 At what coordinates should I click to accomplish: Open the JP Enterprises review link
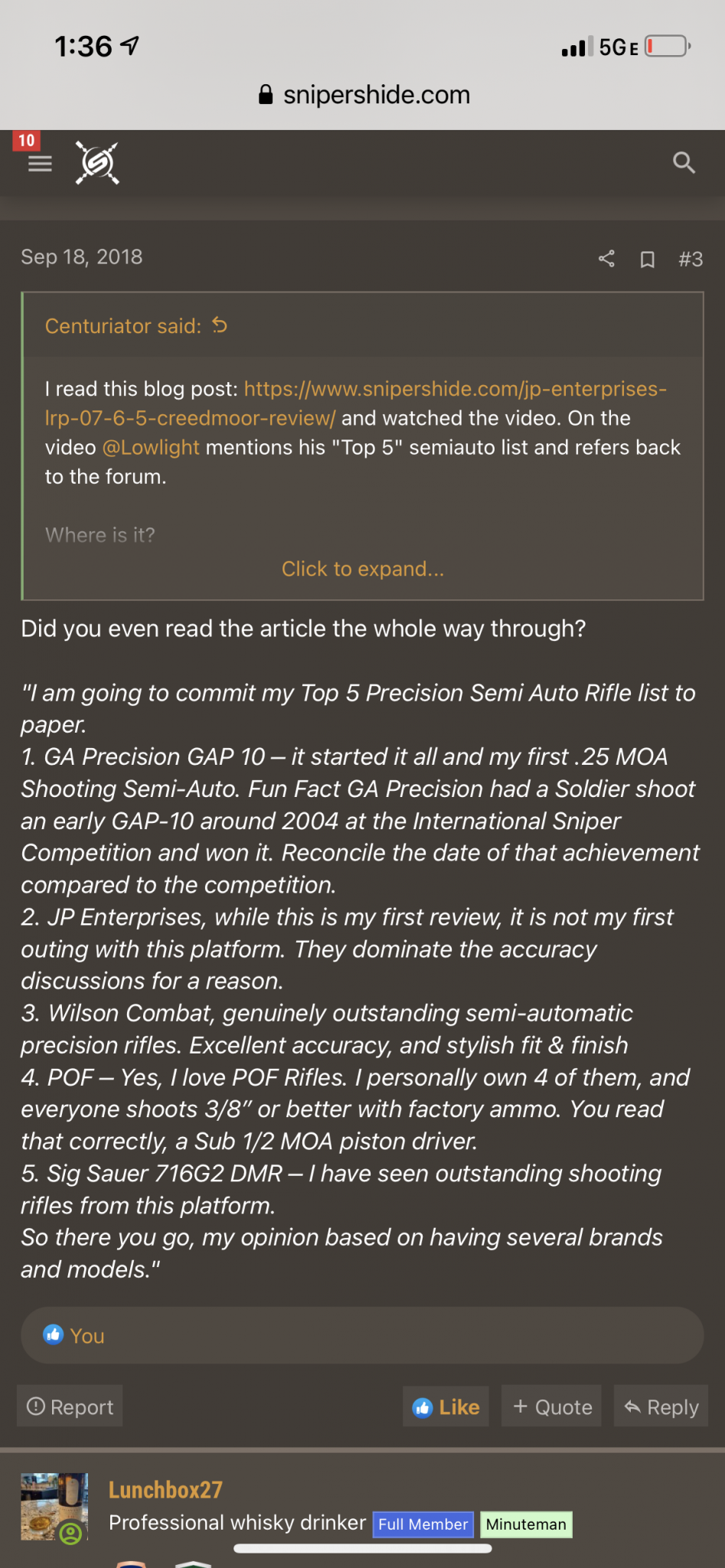[x=356, y=403]
